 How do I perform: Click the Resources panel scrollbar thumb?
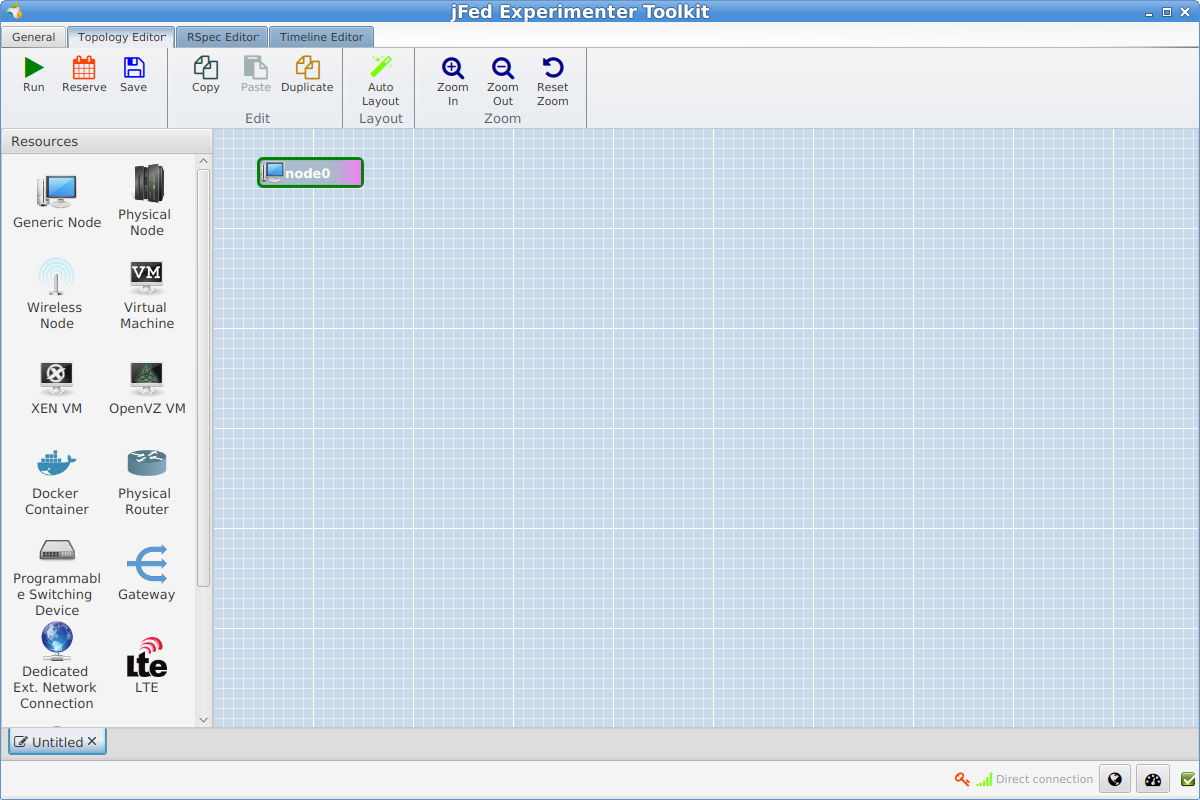204,378
